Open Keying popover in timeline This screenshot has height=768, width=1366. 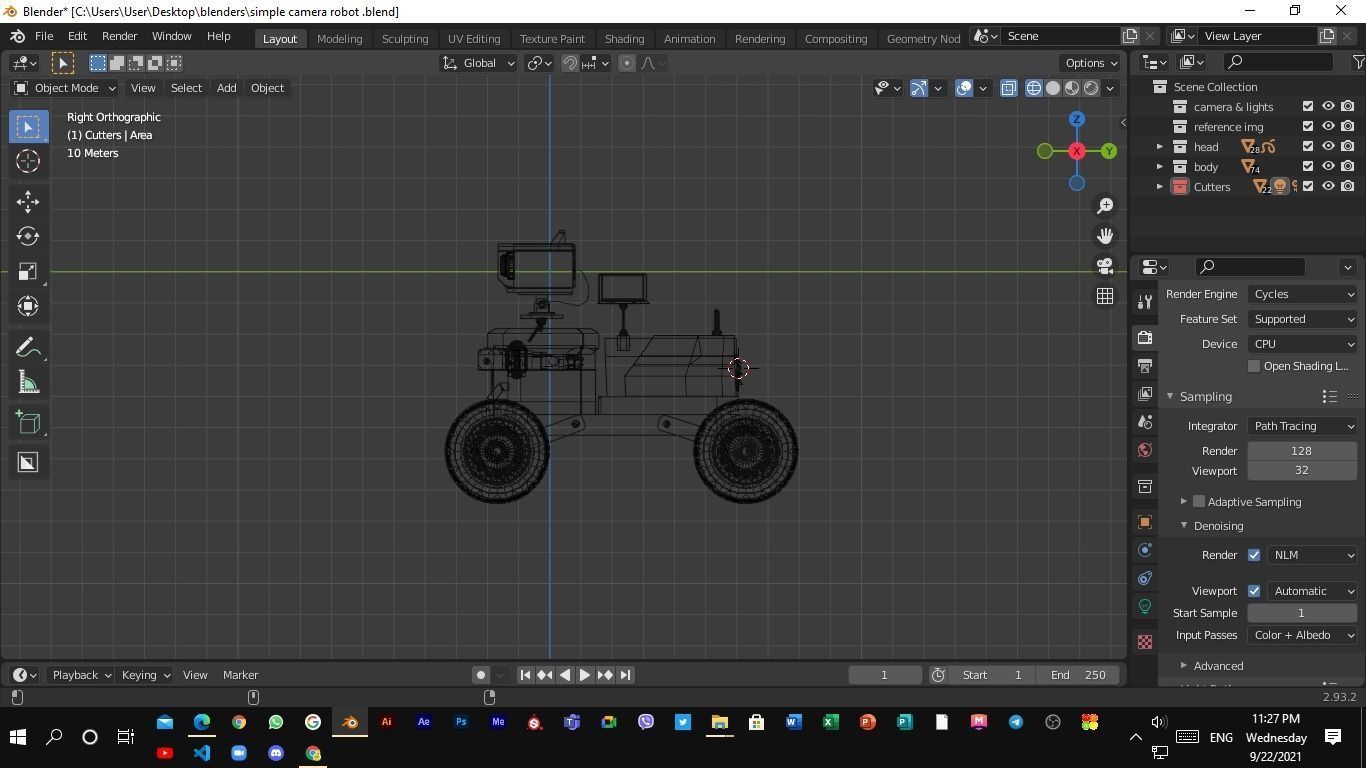(145, 675)
